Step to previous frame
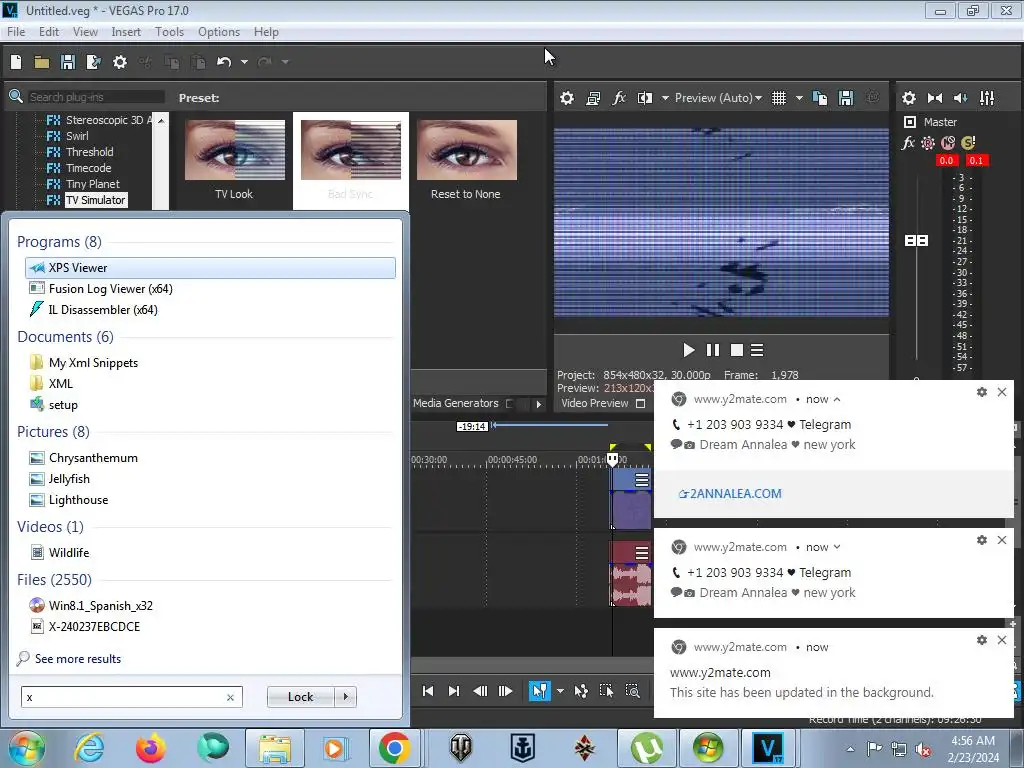Viewport: 1024px width, 768px height. tap(480, 691)
